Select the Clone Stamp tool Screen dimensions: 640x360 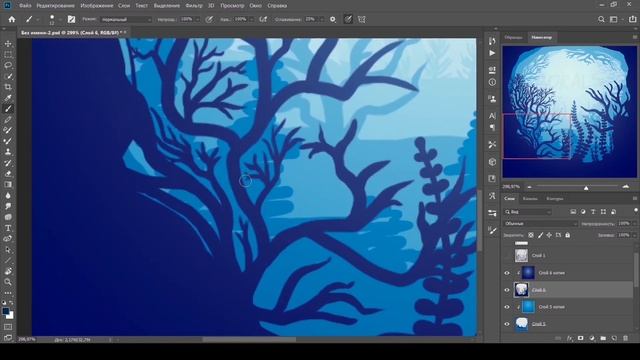point(8,152)
